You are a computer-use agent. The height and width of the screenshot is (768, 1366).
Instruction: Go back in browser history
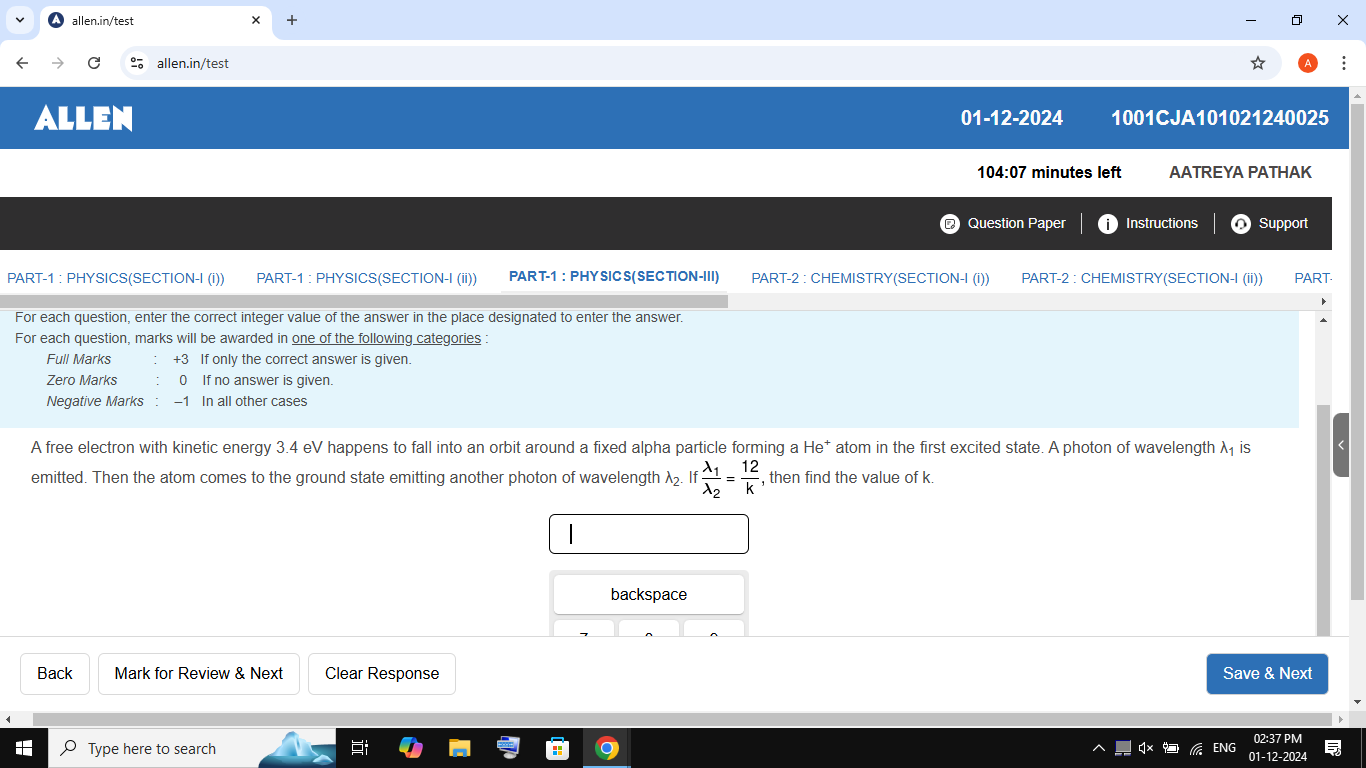tap(22, 63)
